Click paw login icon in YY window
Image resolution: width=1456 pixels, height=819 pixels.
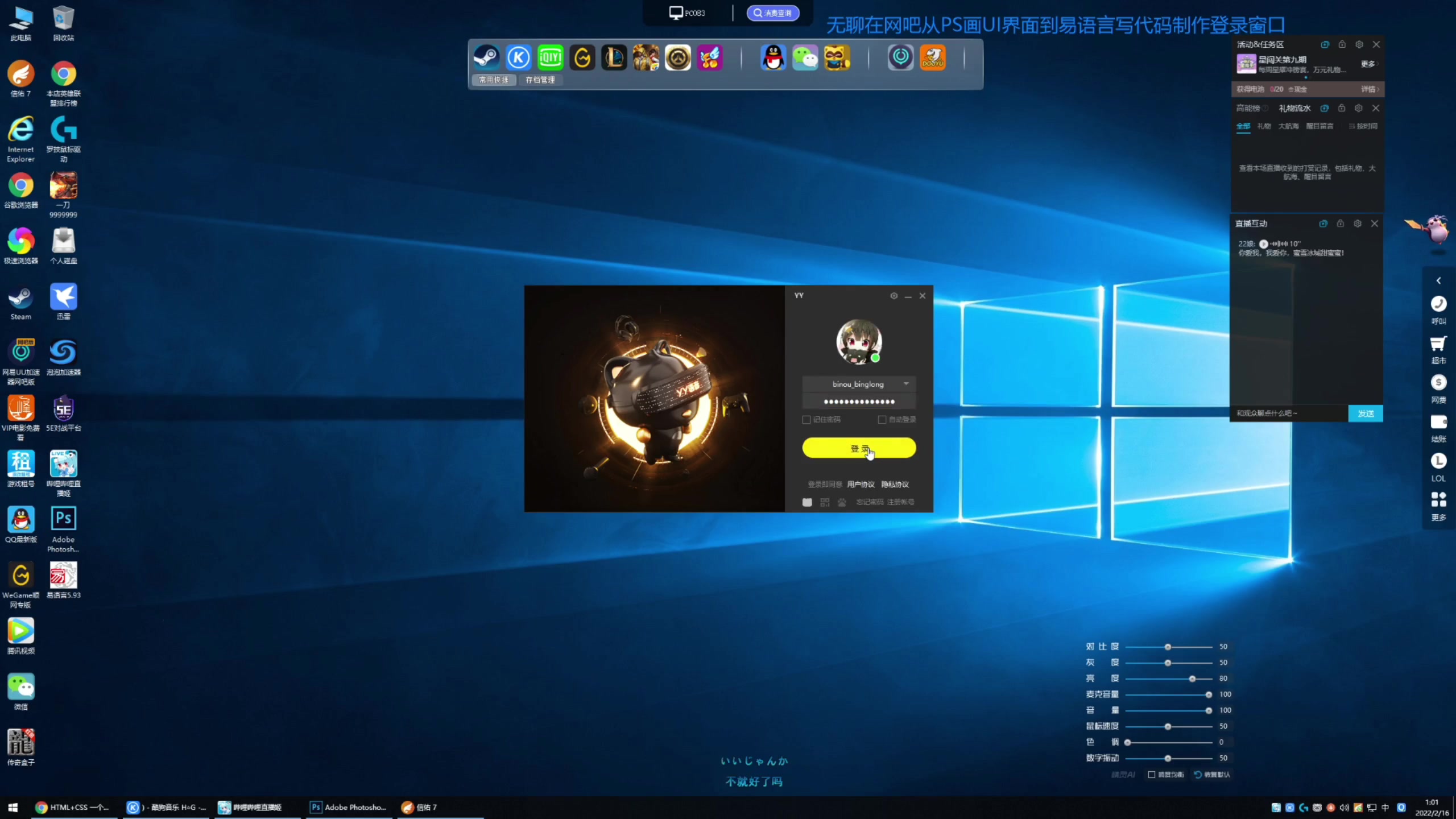pyautogui.click(x=842, y=502)
